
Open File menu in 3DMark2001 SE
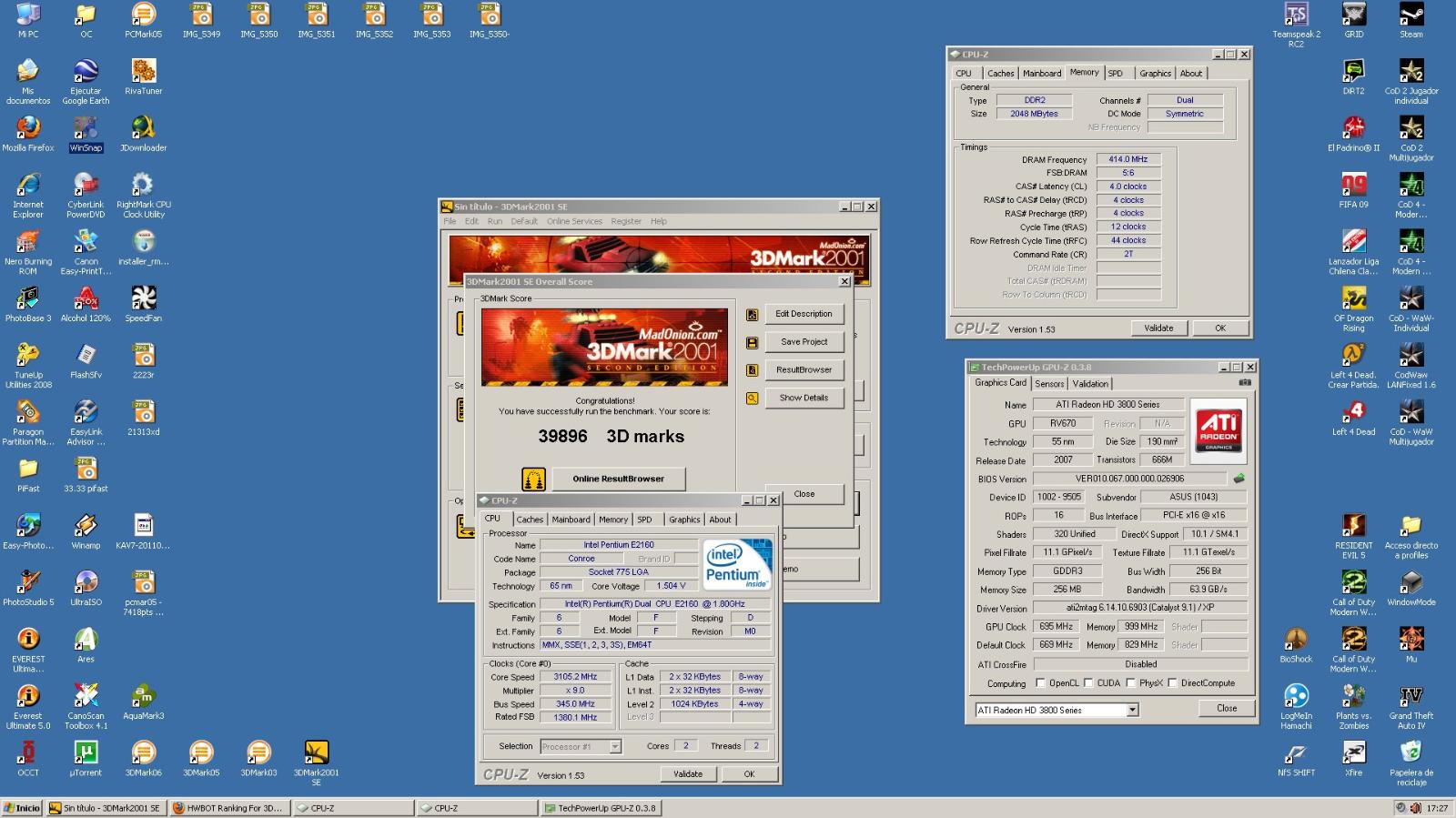[x=450, y=221]
